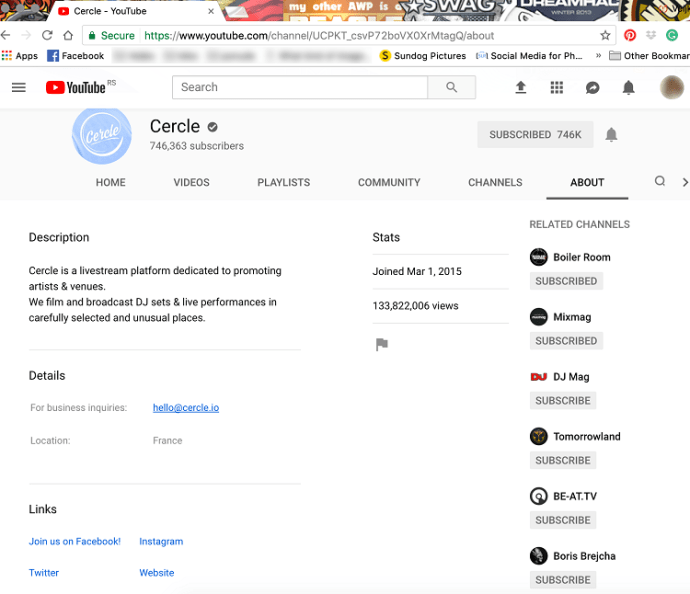Click the Pinterest extension icon

630,35
